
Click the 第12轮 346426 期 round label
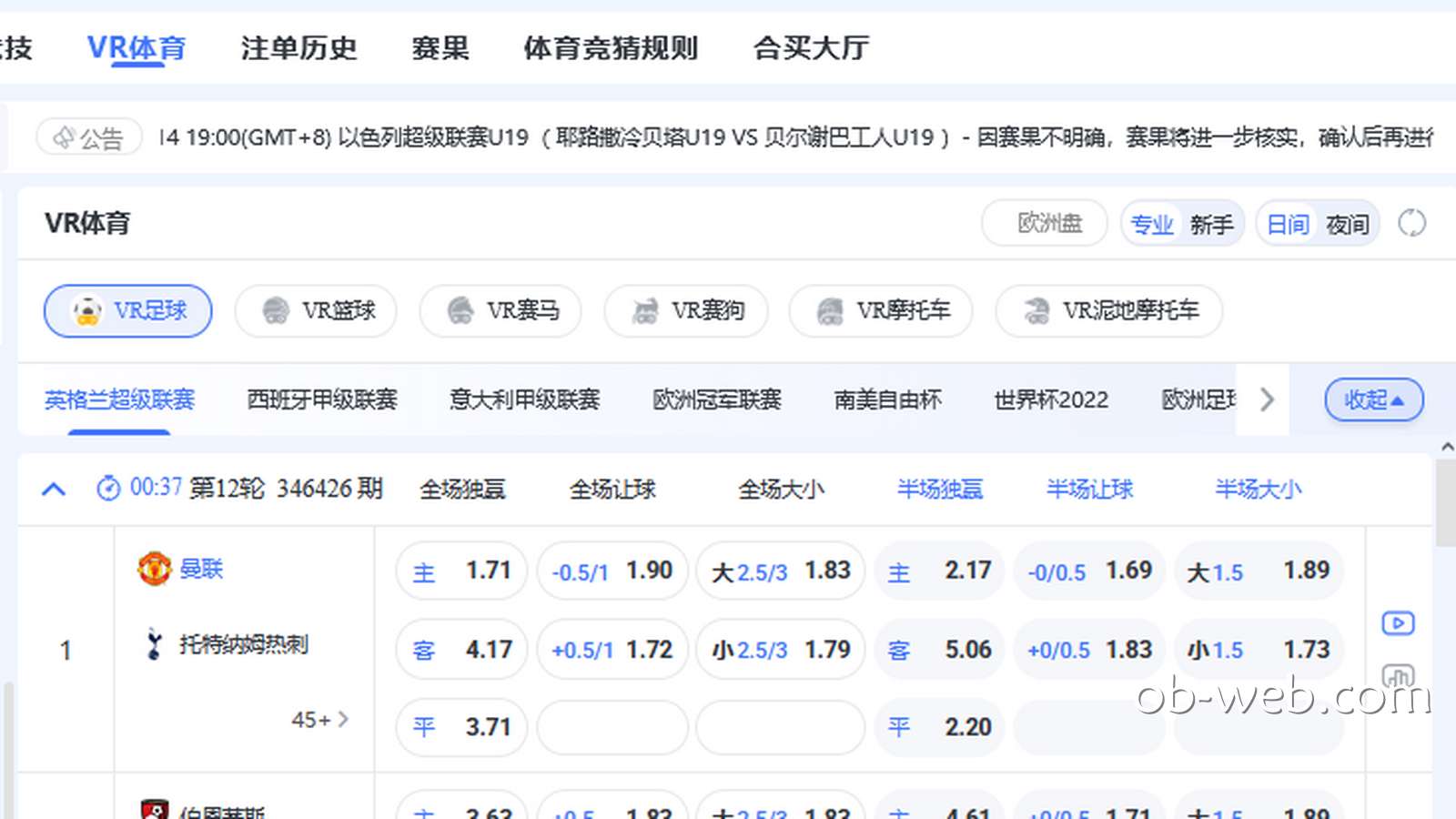(286, 489)
